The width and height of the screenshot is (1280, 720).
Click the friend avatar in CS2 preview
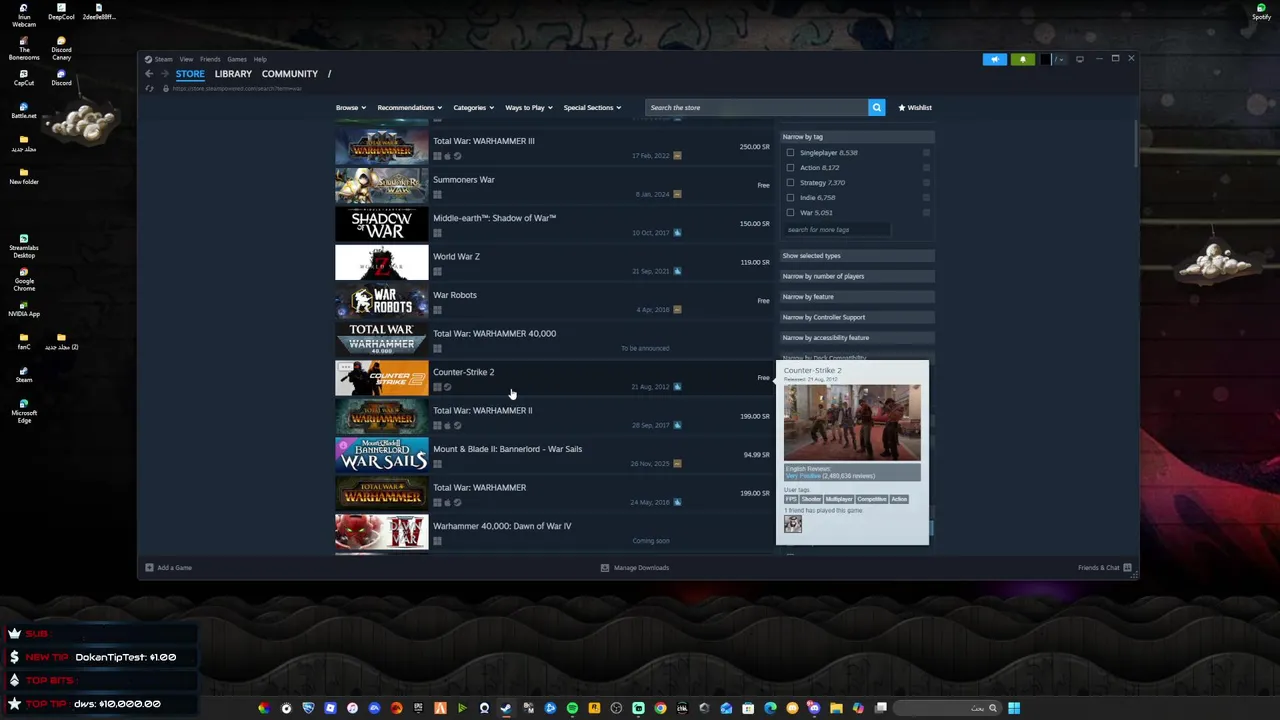point(793,524)
